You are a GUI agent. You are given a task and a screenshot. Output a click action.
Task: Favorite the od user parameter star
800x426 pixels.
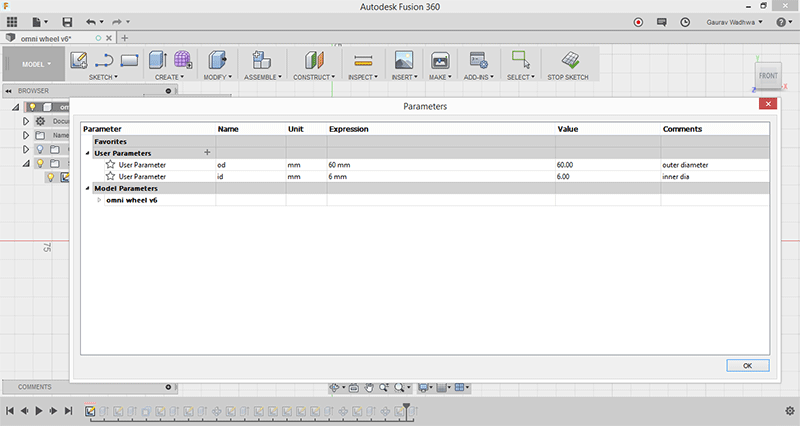click(x=110, y=164)
